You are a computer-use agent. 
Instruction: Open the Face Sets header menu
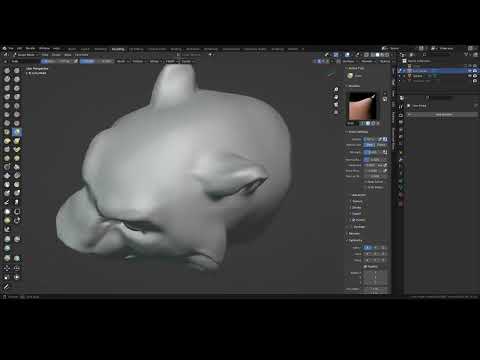pyautogui.click(x=81, y=55)
